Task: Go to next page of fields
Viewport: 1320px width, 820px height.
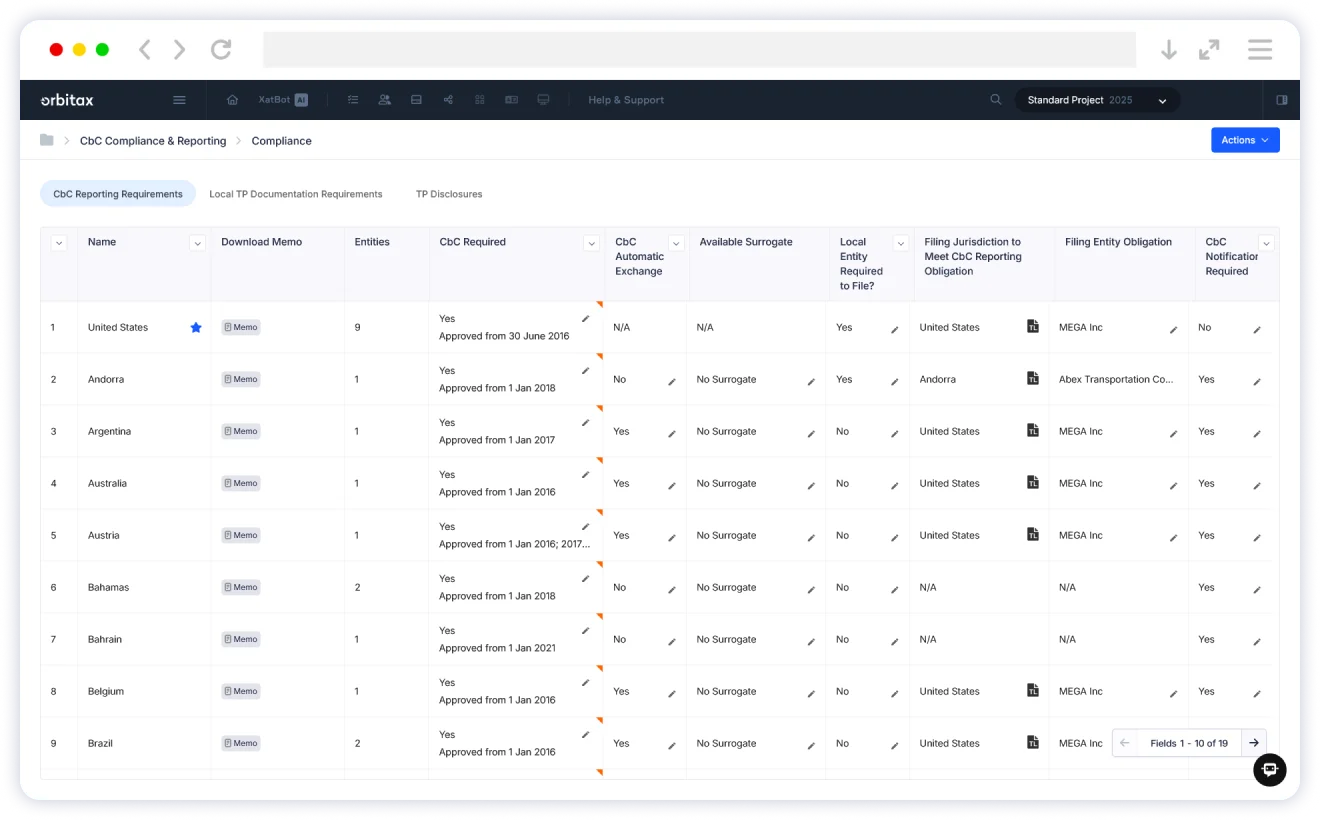Action: 1254,743
